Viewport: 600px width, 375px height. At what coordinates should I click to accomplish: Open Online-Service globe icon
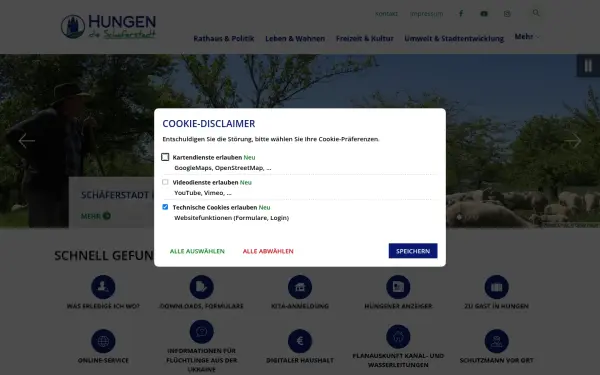point(103,341)
